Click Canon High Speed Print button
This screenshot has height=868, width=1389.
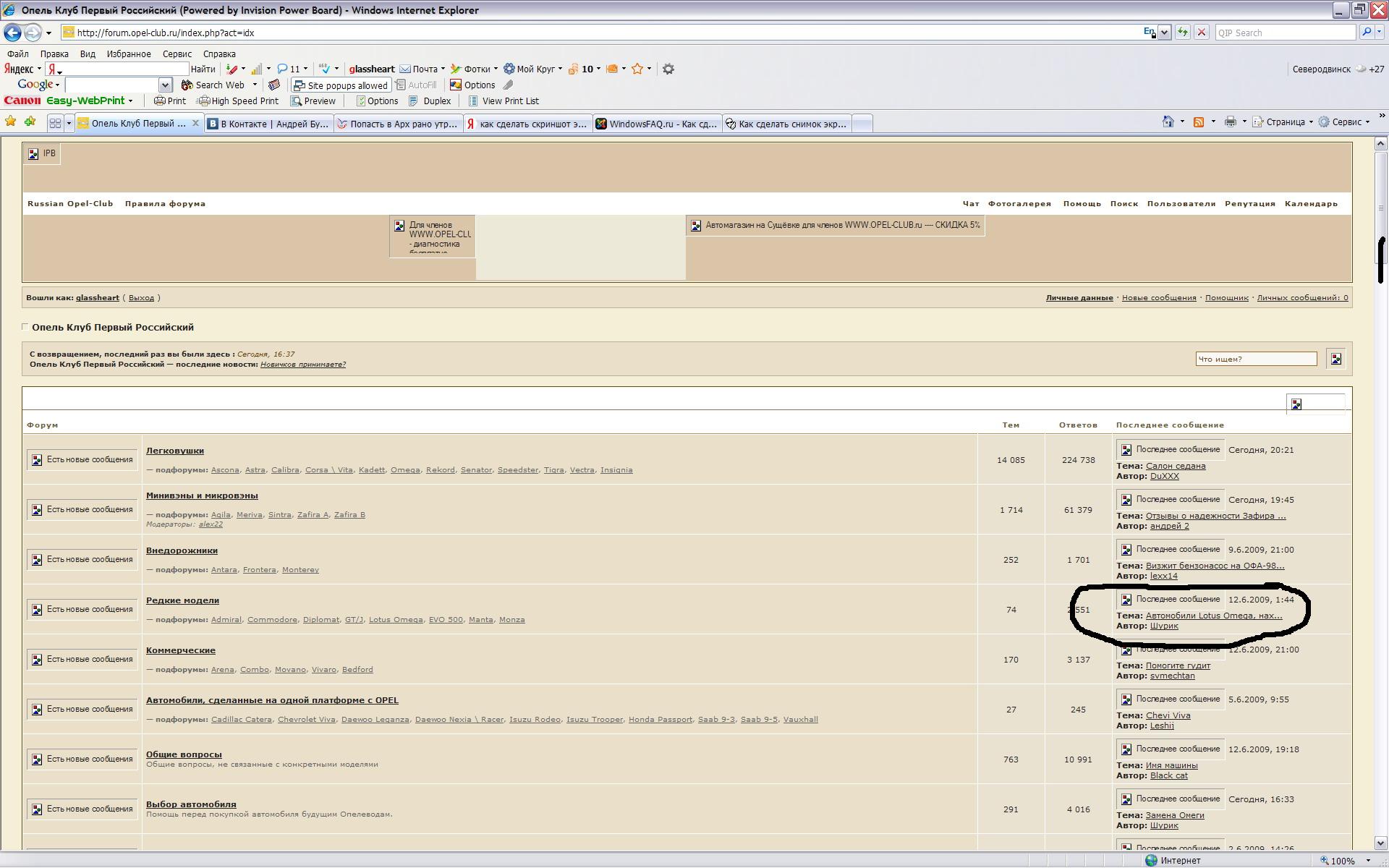coord(238,101)
